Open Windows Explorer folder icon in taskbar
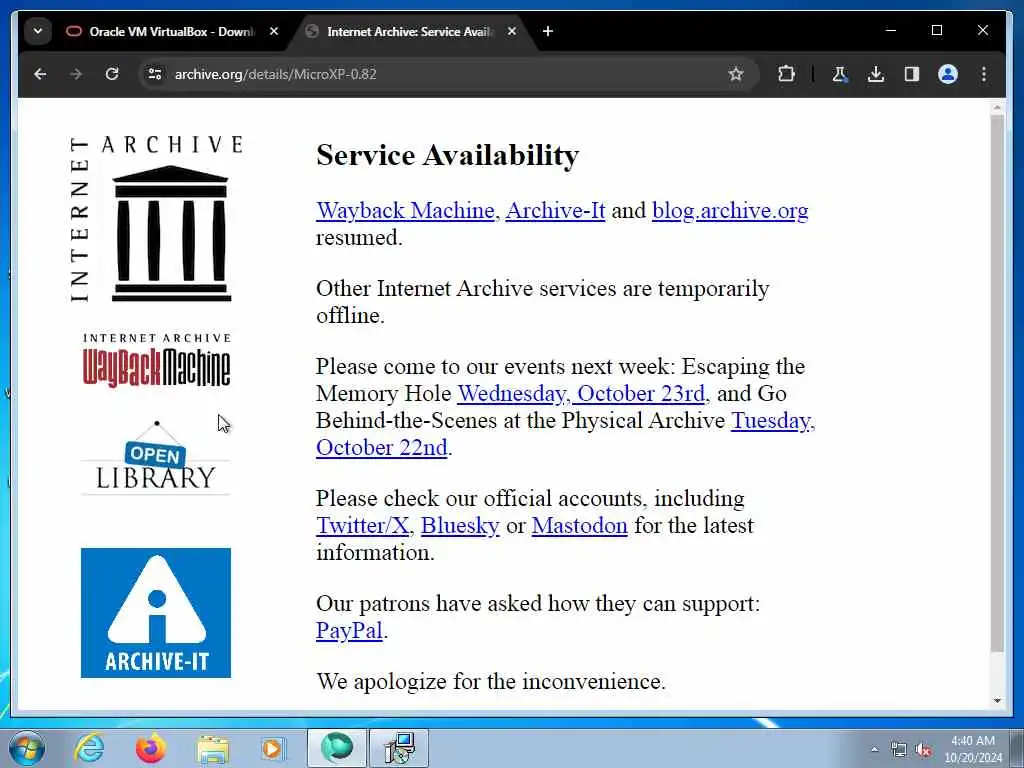Viewport: 1024px width, 768px height. click(x=213, y=748)
